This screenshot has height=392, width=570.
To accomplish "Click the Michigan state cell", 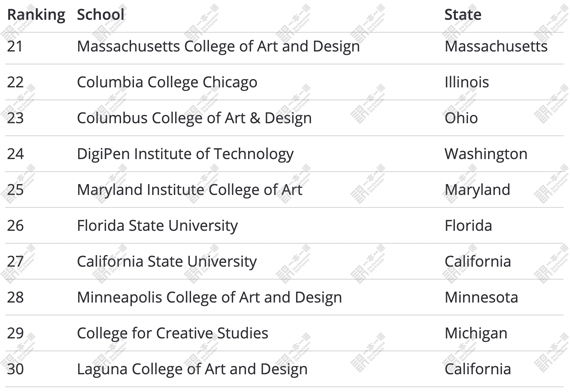I will click(x=476, y=333).
